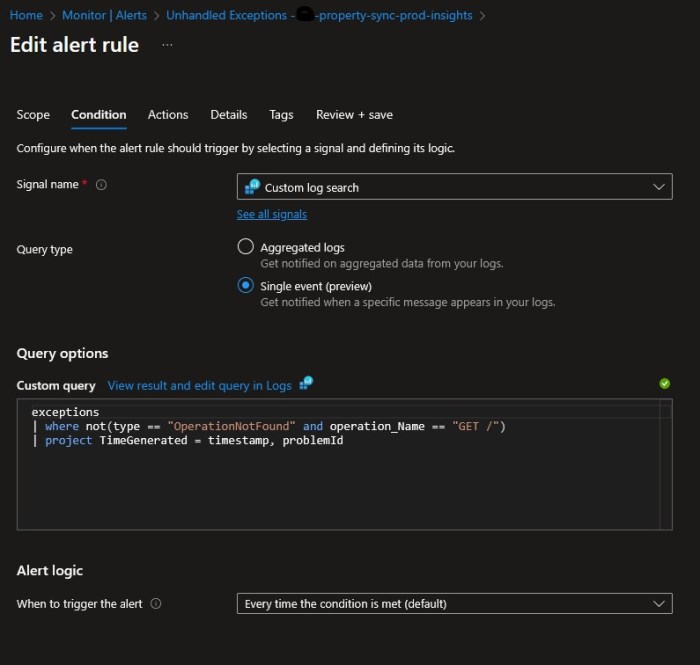Image resolution: width=700 pixels, height=665 pixels.
Task: Click "OperationNotFound" string in query
Action: pos(231,426)
